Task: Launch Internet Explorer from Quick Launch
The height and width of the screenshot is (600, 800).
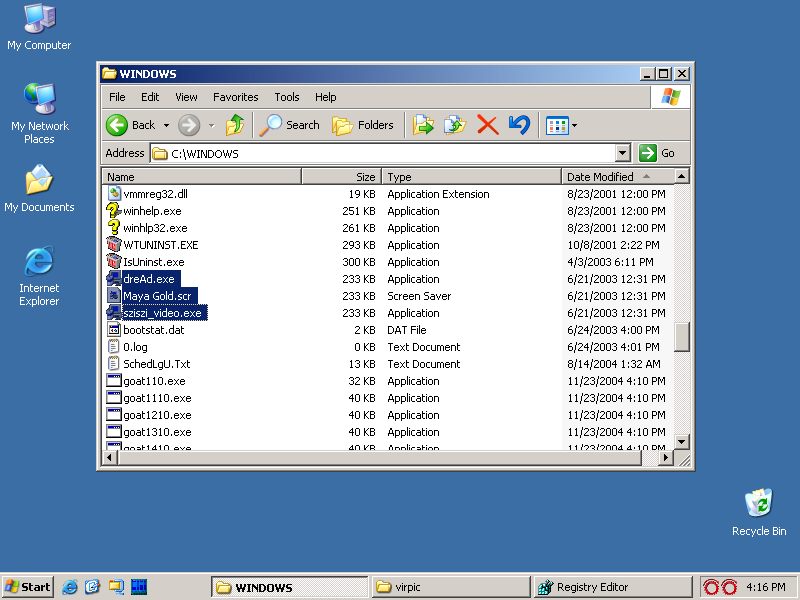Action: tap(69, 587)
